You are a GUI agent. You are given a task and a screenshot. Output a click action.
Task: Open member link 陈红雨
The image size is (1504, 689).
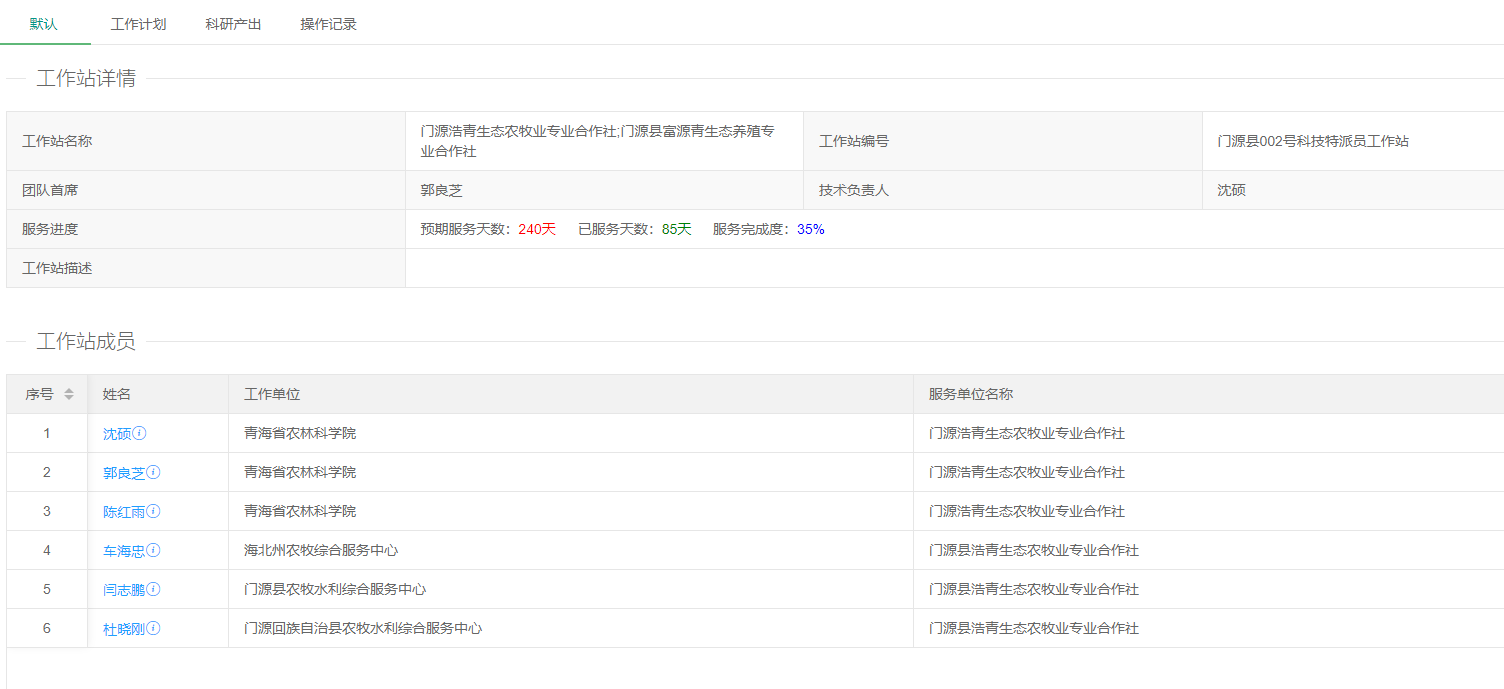coord(124,512)
